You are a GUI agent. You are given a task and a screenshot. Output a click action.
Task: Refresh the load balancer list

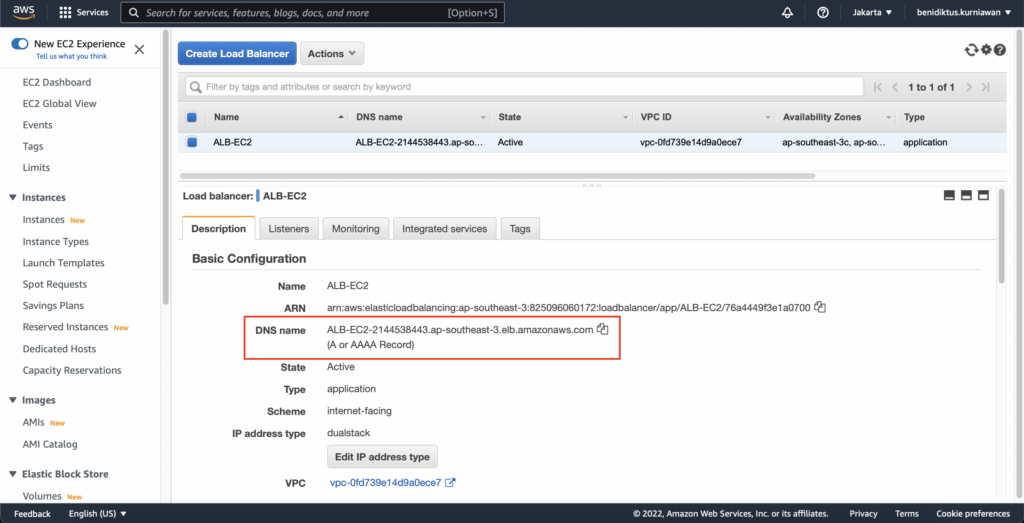point(971,50)
